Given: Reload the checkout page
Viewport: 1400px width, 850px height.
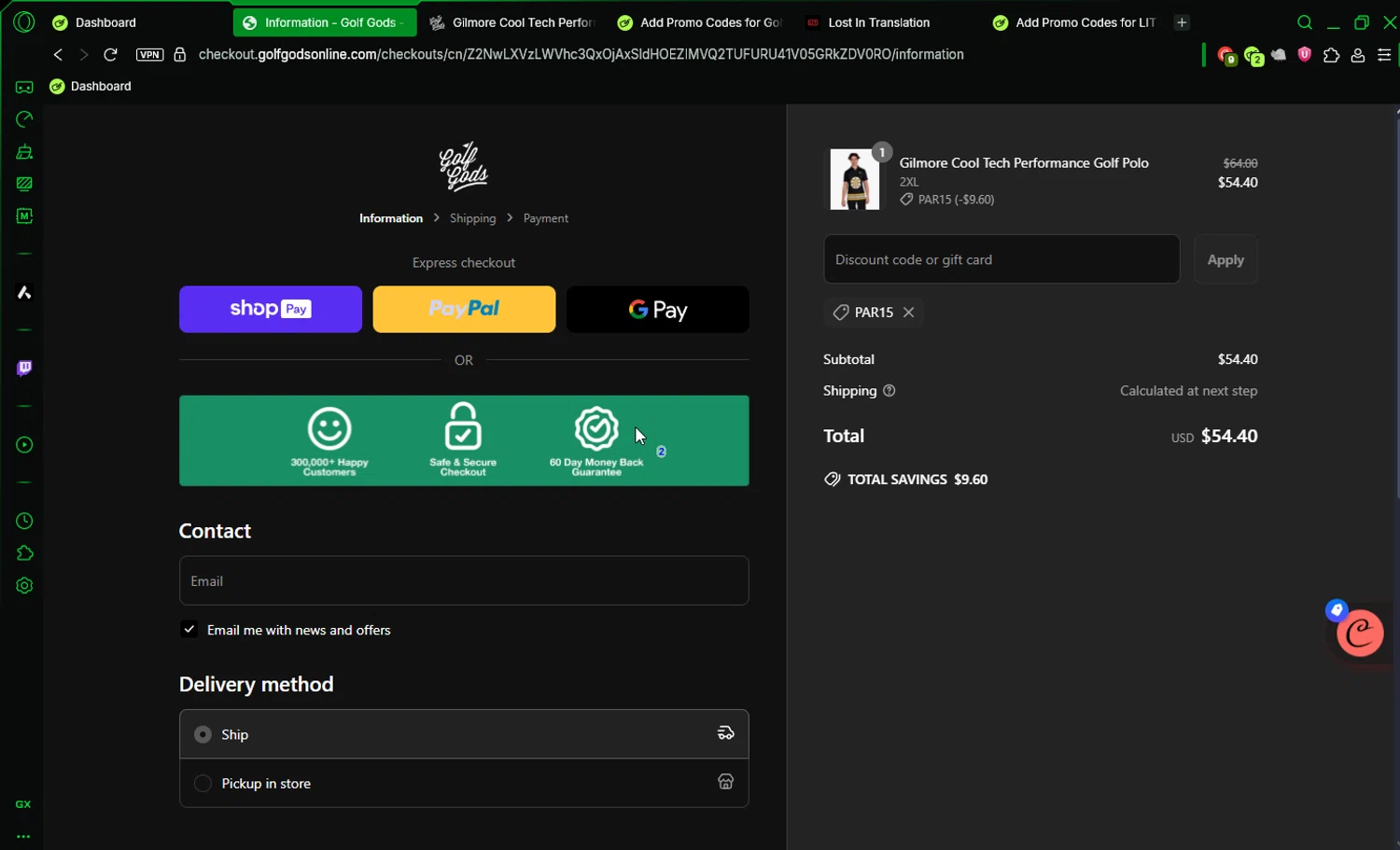Looking at the screenshot, I should 110,54.
